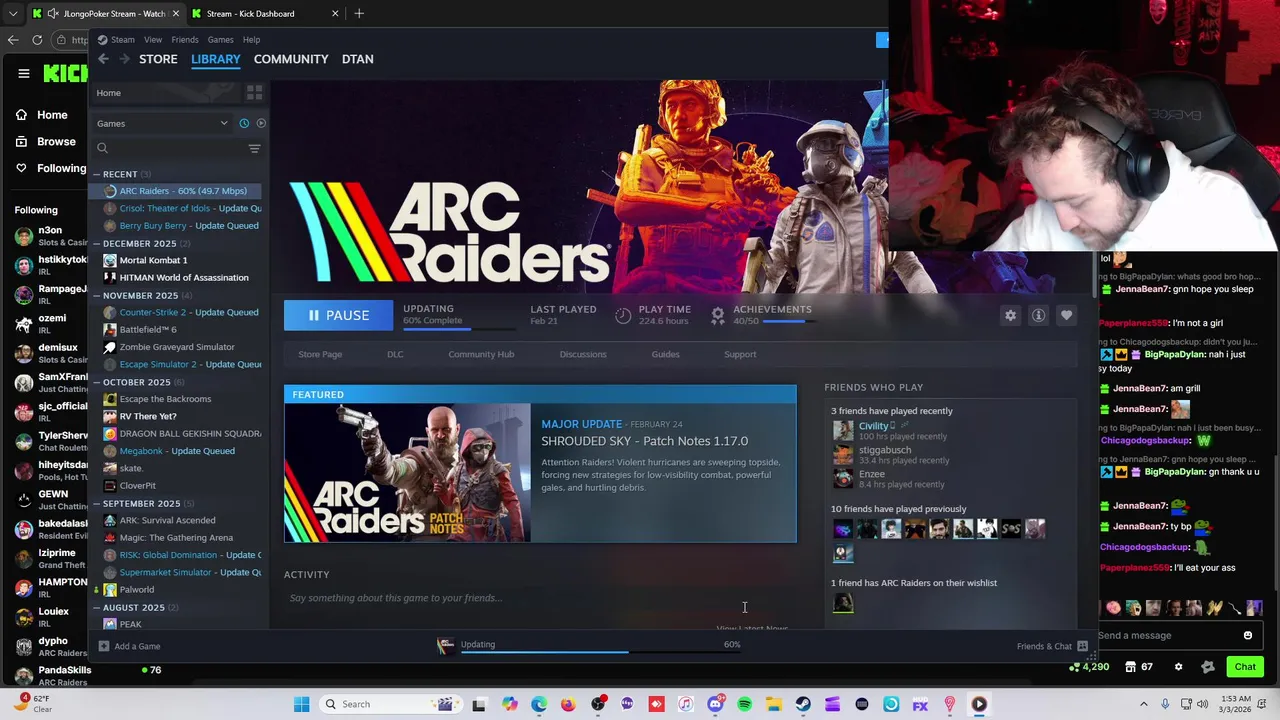The width and height of the screenshot is (1280, 720).
Task: Go back in Steam navigation
Action: (x=103, y=59)
